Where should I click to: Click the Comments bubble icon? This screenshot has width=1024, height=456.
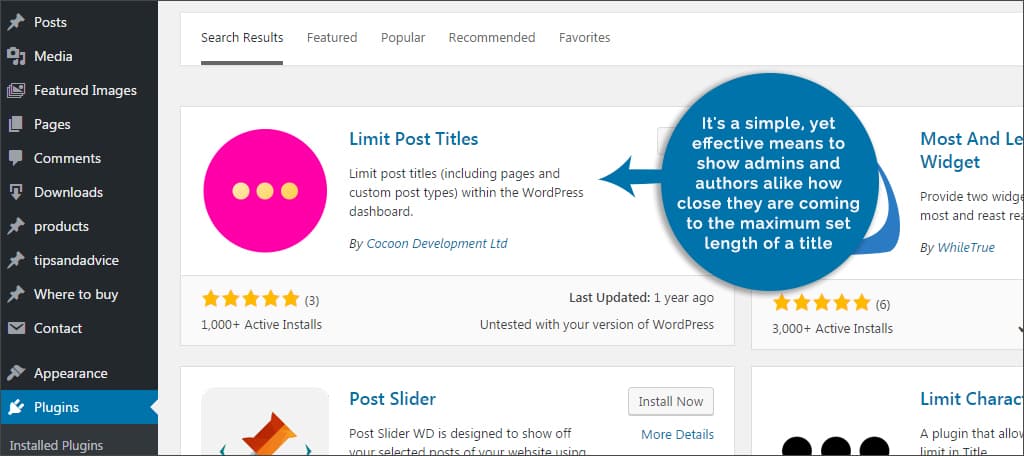click(x=16, y=158)
